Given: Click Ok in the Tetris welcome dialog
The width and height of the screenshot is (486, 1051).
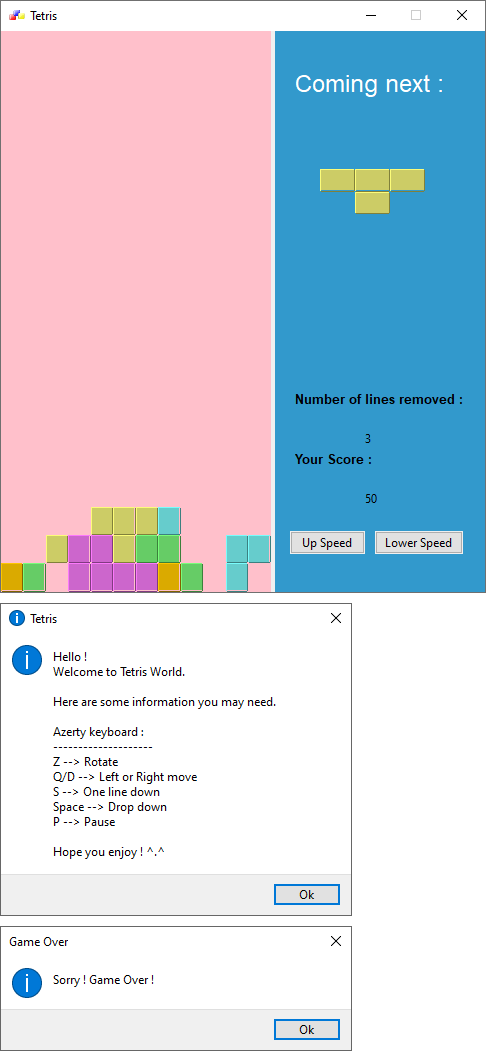Looking at the screenshot, I should (307, 894).
